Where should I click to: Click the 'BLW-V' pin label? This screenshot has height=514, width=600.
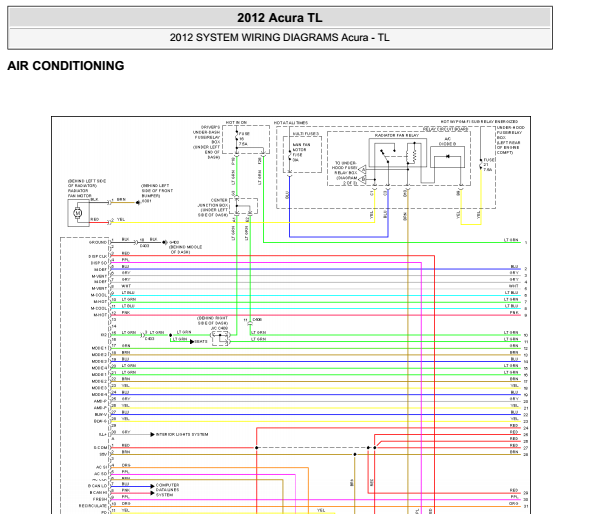coord(101,414)
